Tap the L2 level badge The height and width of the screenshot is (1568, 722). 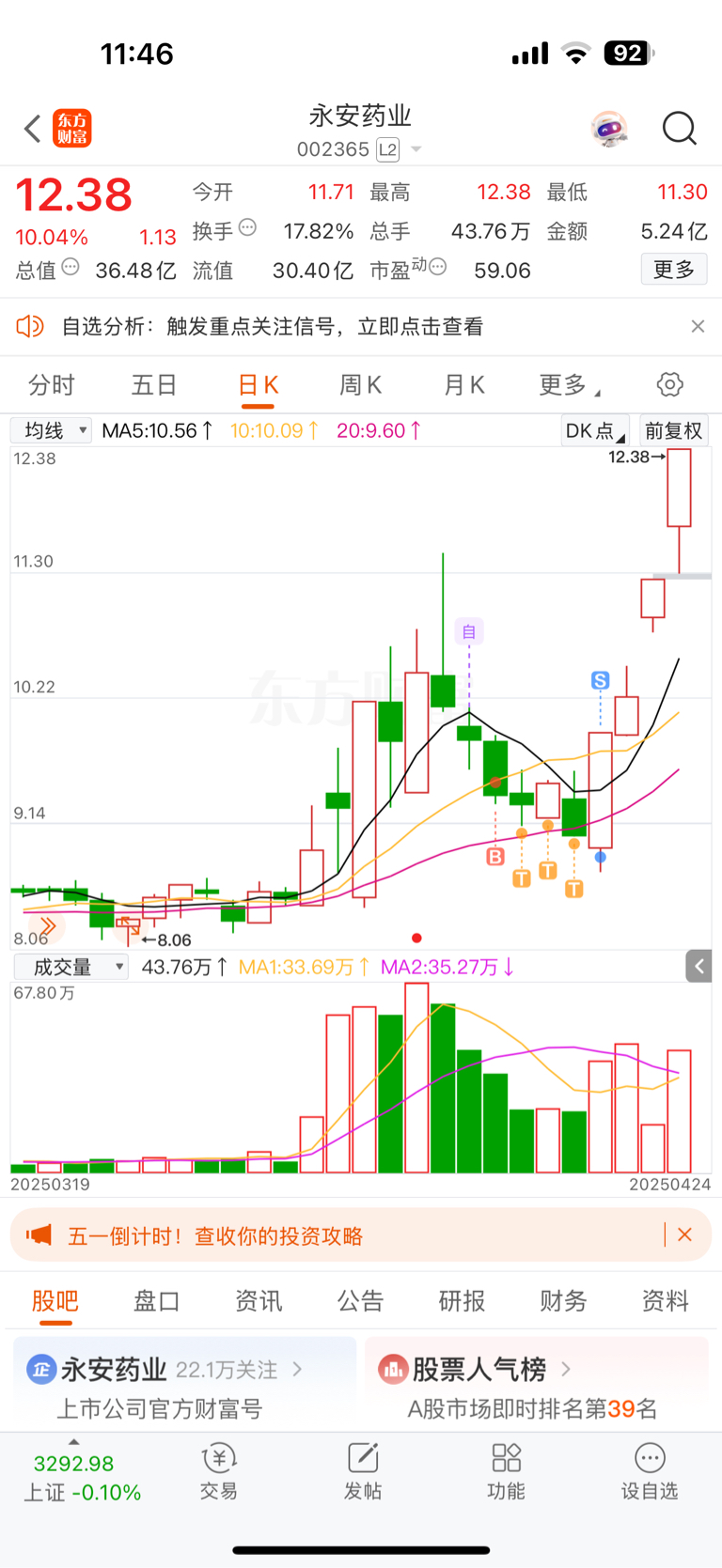coord(387,149)
